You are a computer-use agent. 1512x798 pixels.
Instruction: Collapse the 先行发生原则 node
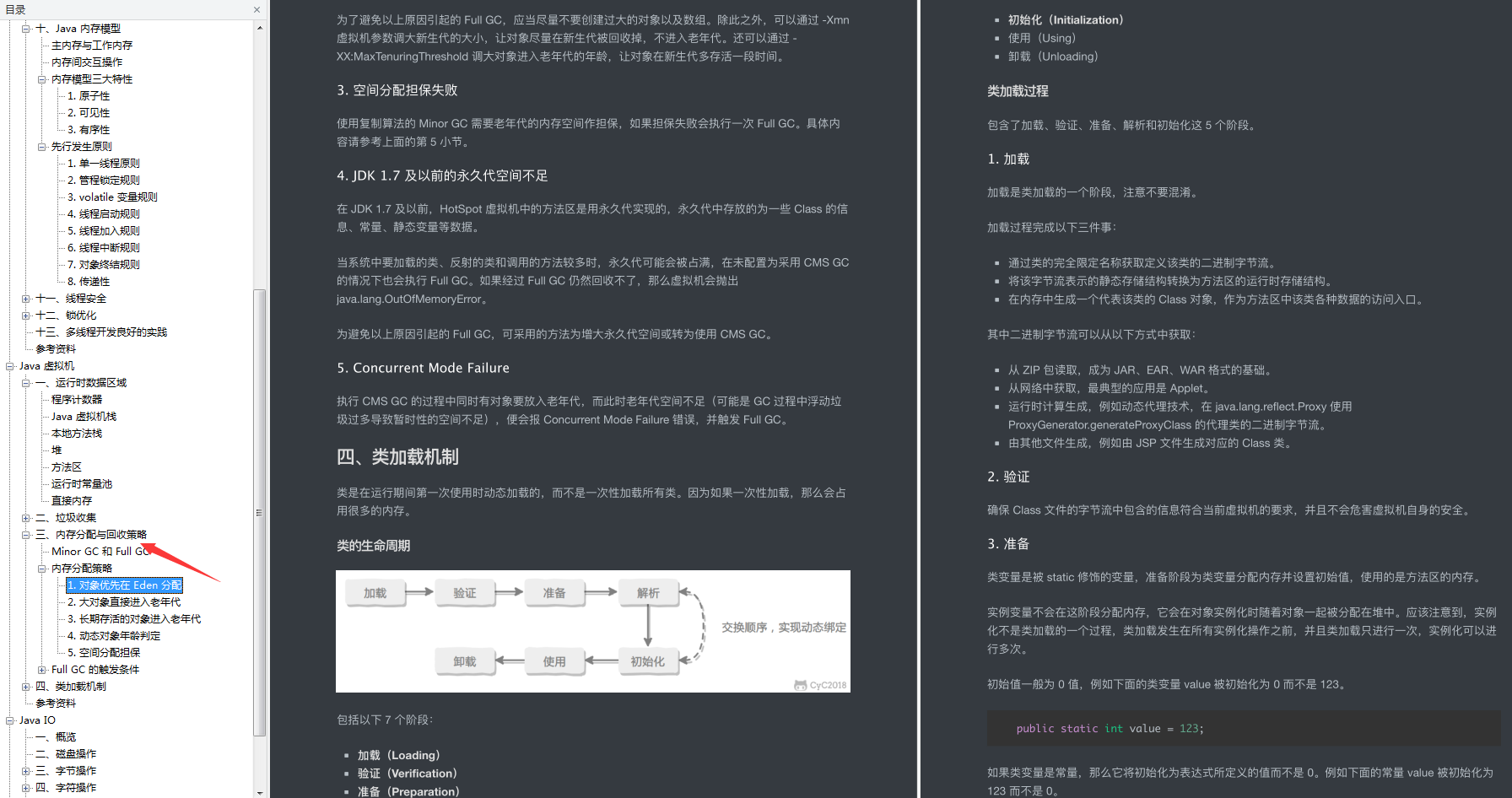(x=42, y=147)
